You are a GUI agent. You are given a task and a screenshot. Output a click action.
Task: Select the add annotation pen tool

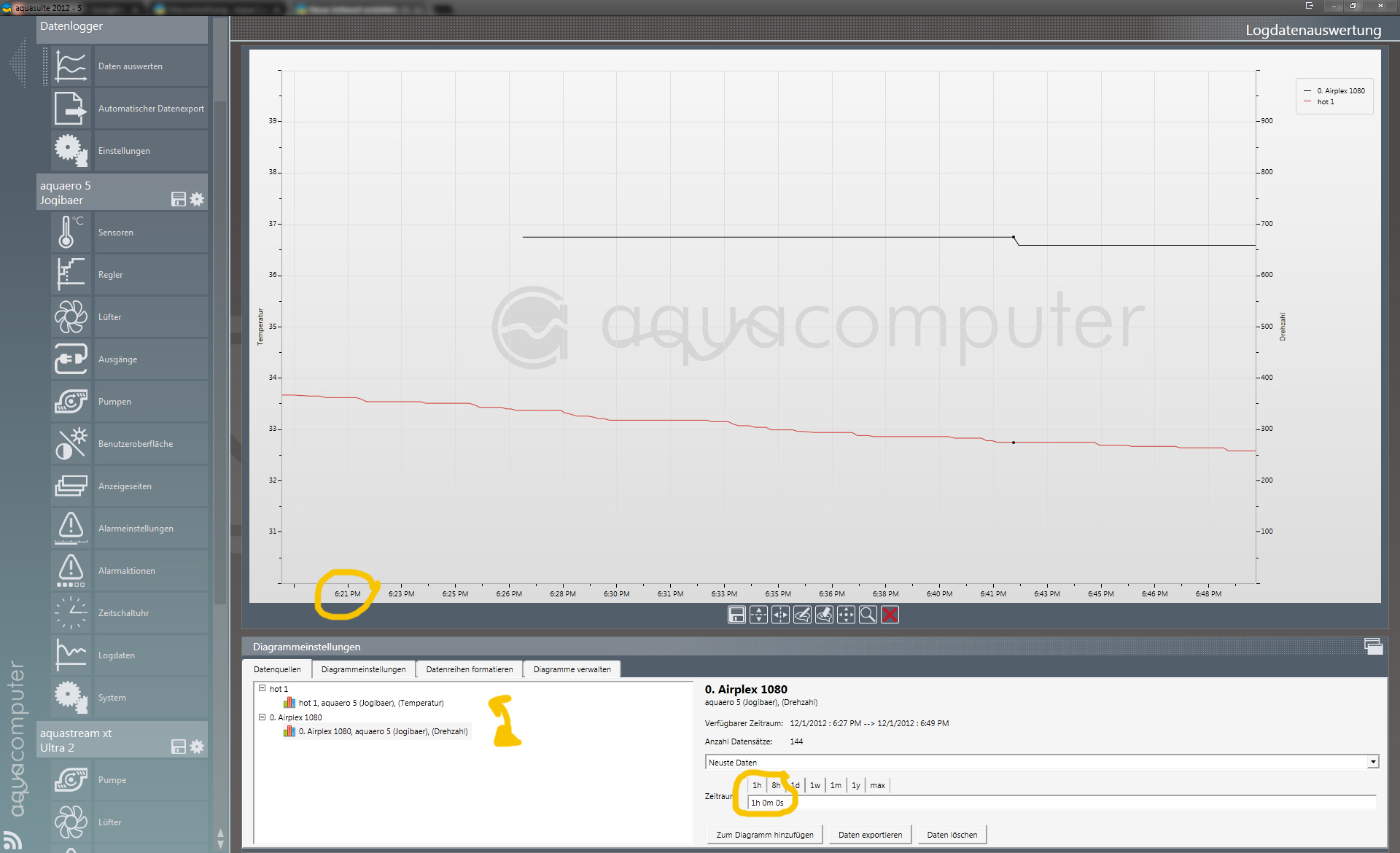tap(802, 615)
